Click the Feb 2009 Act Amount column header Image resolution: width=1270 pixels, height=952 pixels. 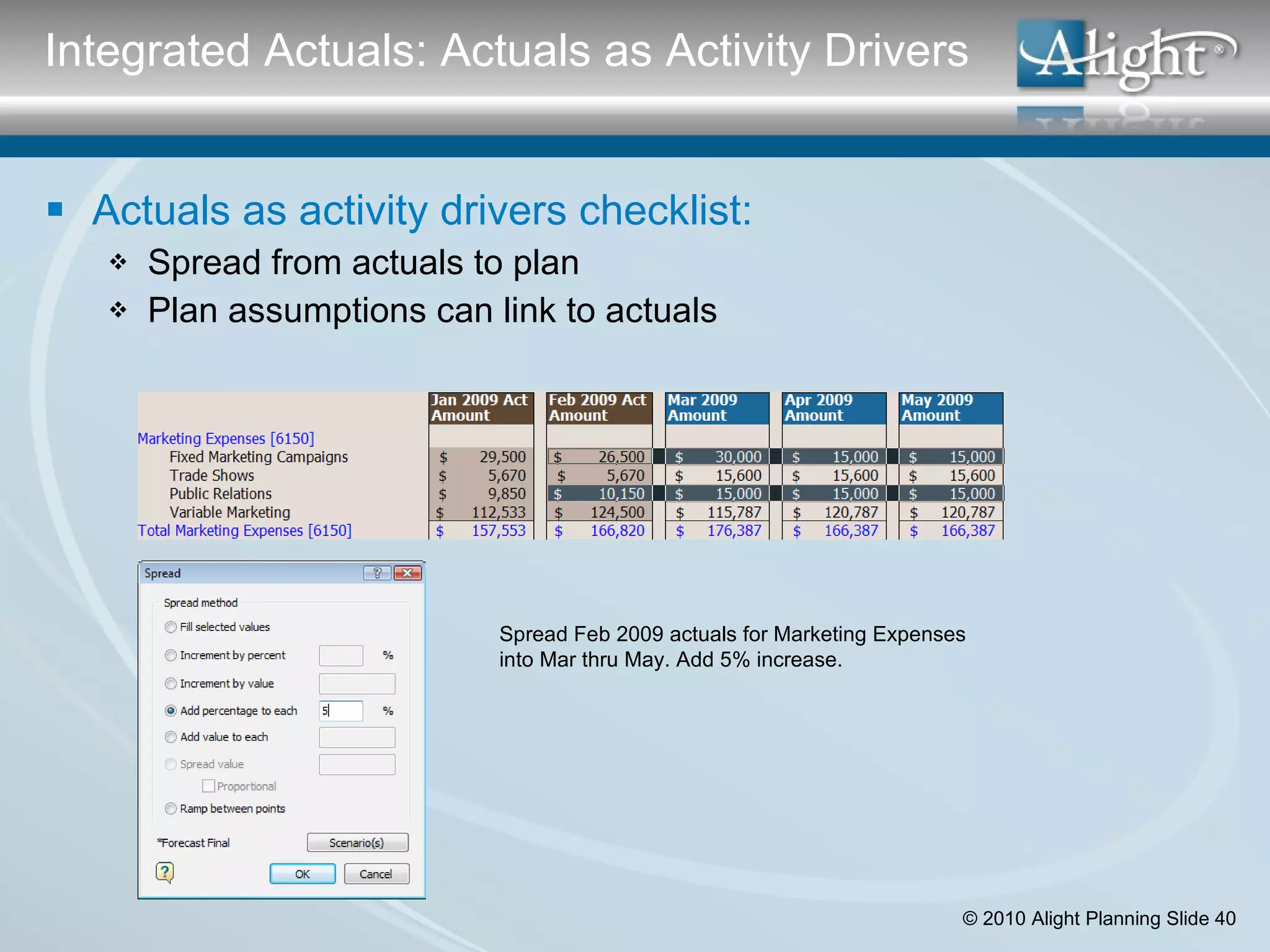pyautogui.click(x=599, y=408)
